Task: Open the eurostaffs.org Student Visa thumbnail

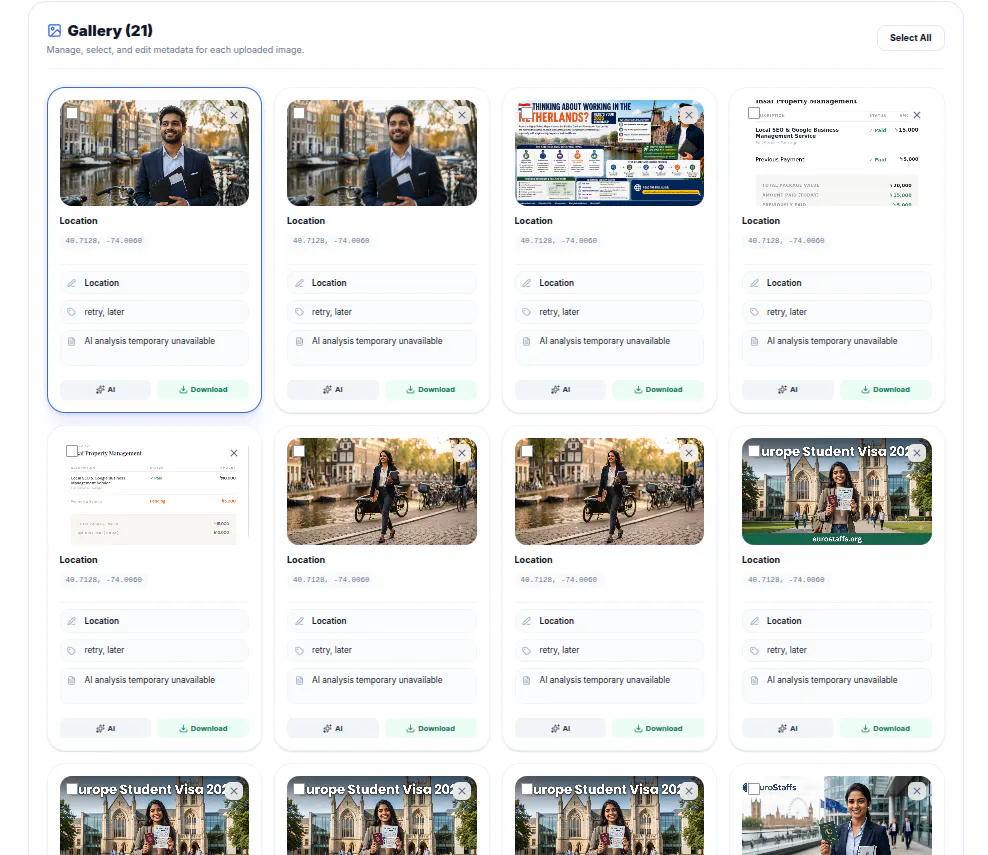Action: [837, 491]
